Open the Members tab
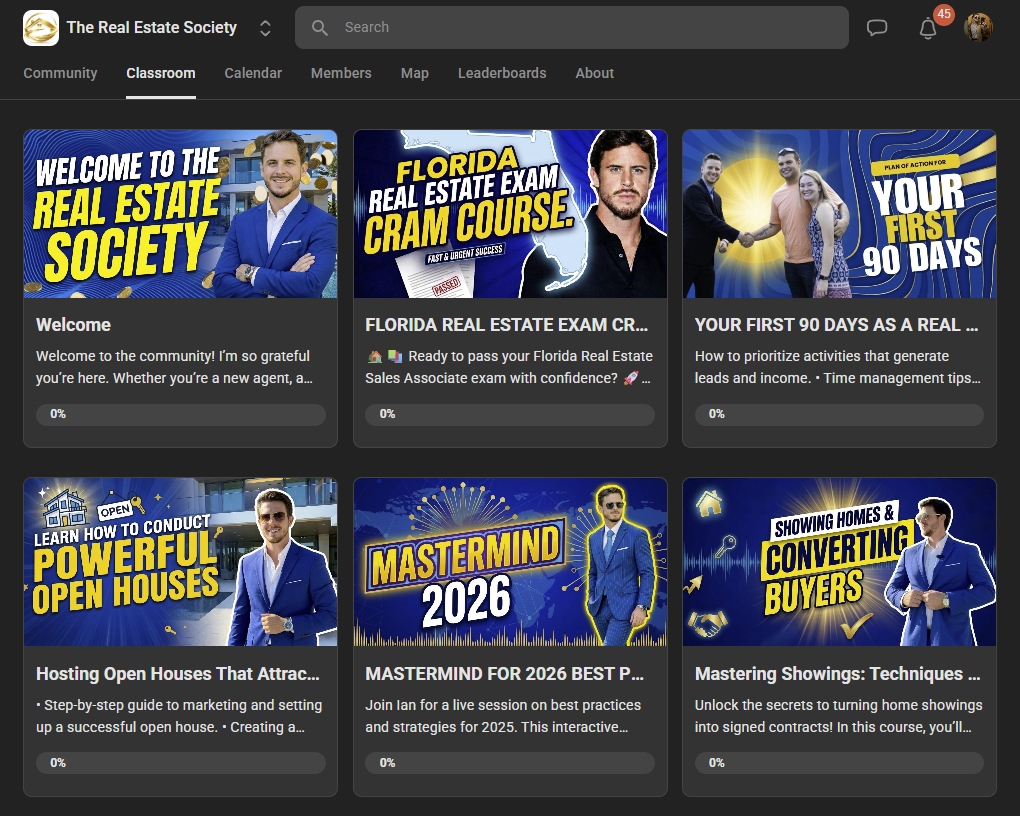This screenshot has height=816, width=1020. pyautogui.click(x=341, y=73)
